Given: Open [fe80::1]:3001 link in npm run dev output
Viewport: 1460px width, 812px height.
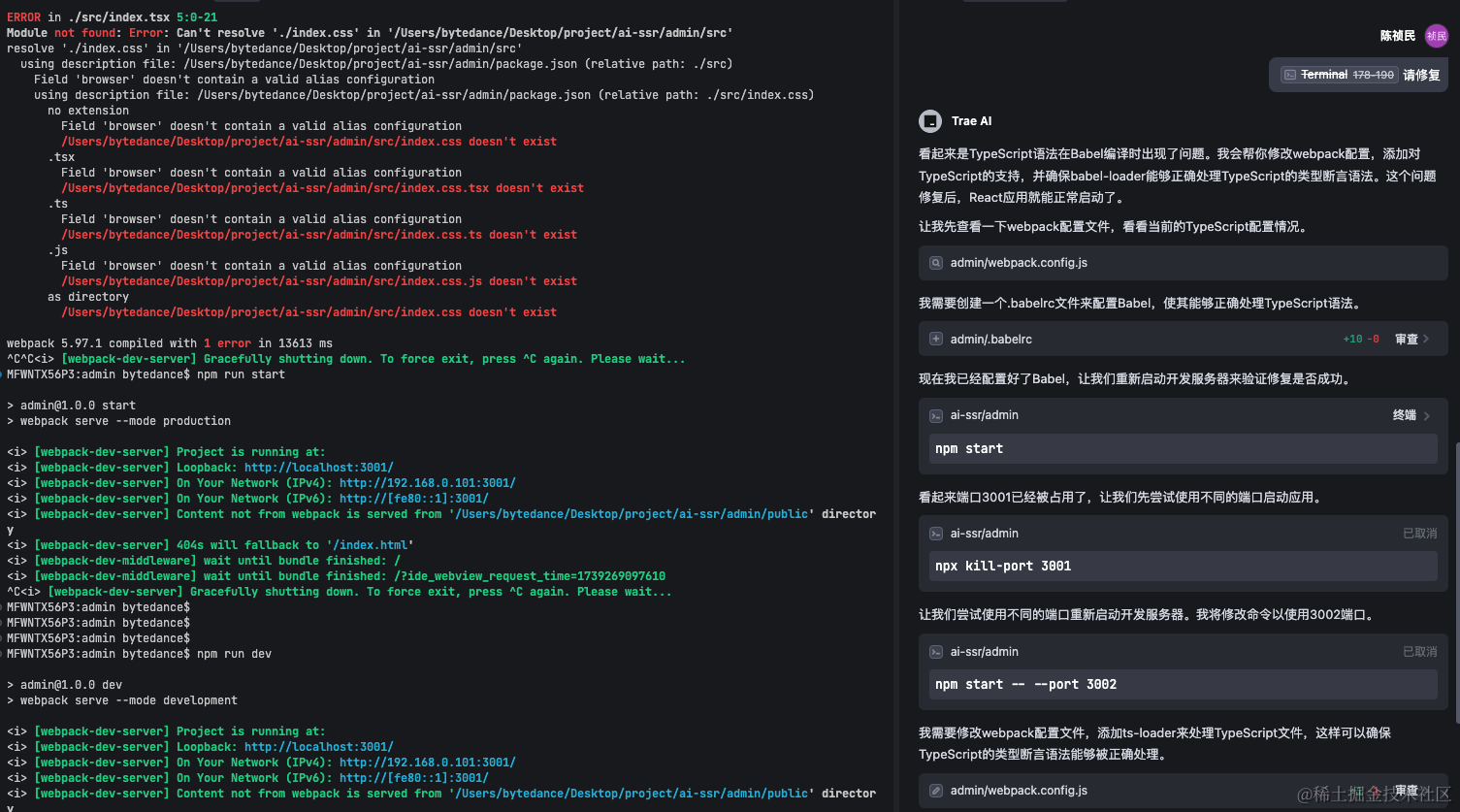Looking at the screenshot, I should pyautogui.click(x=414, y=778).
